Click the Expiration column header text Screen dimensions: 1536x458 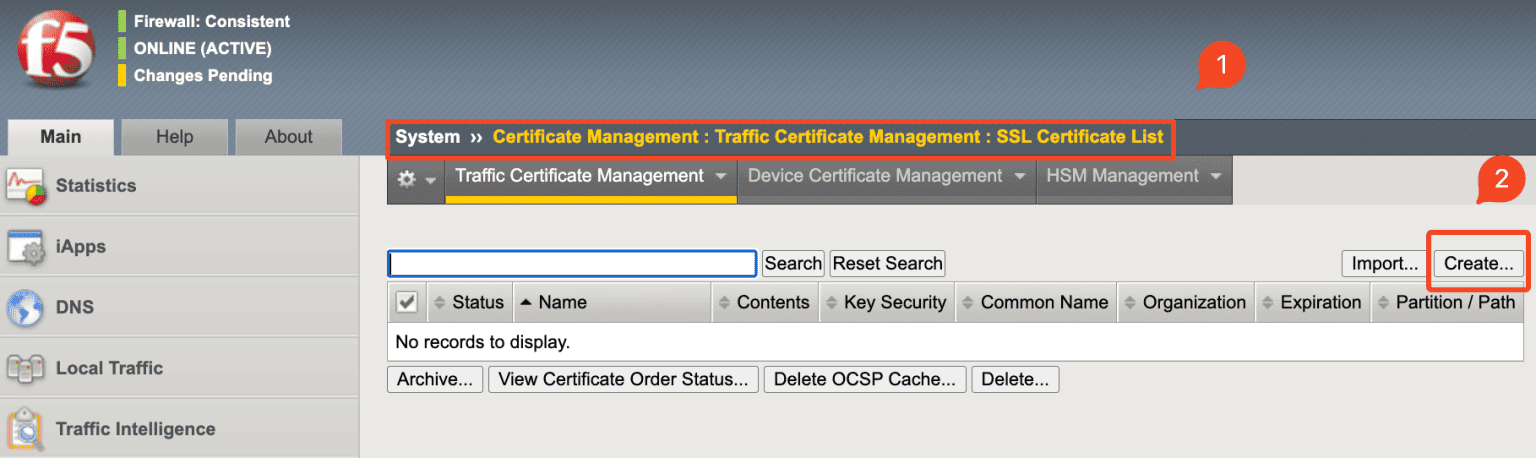click(1321, 302)
